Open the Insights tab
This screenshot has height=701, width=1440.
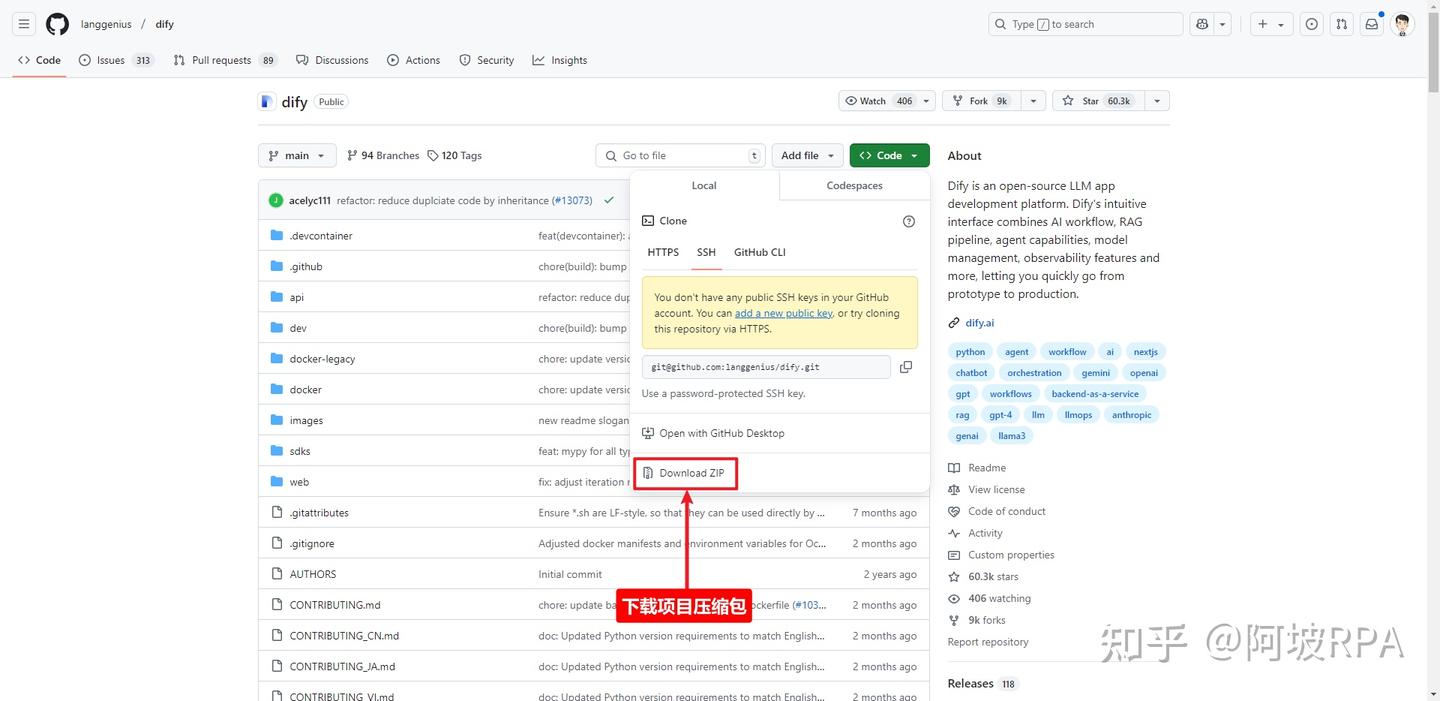point(559,60)
